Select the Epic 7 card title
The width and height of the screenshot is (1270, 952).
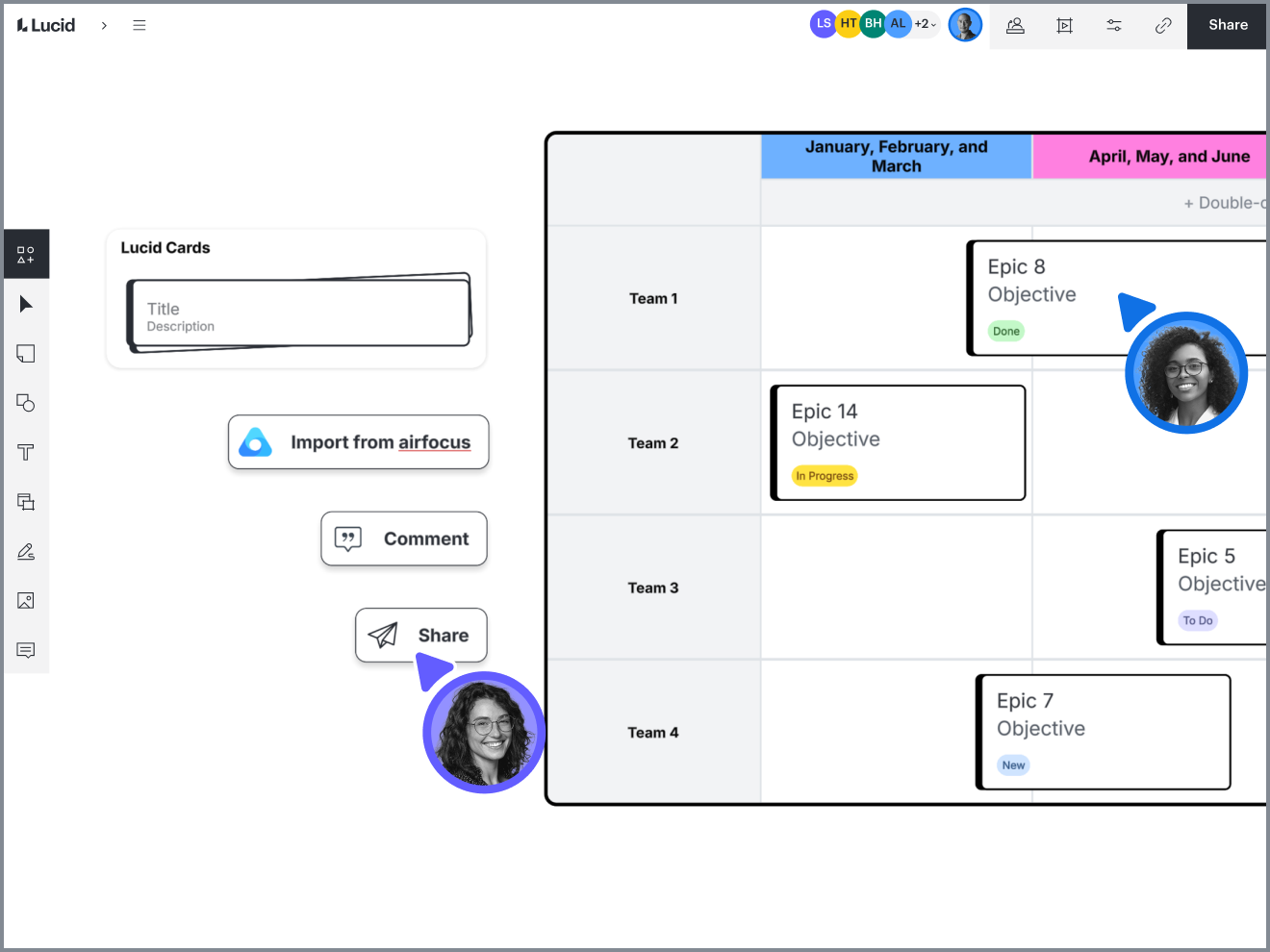point(1025,701)
